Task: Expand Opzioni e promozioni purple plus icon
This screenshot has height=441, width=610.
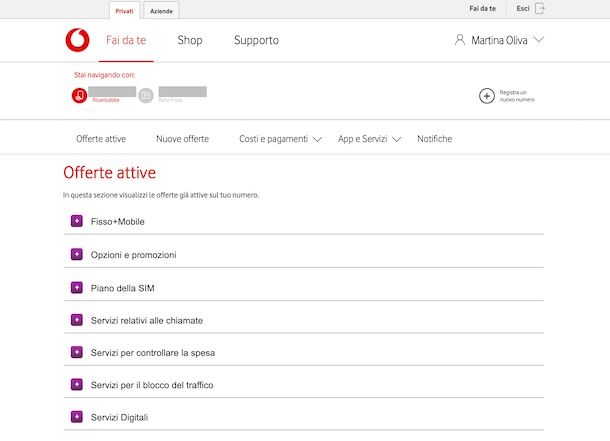Action: (x=77, y=254)
